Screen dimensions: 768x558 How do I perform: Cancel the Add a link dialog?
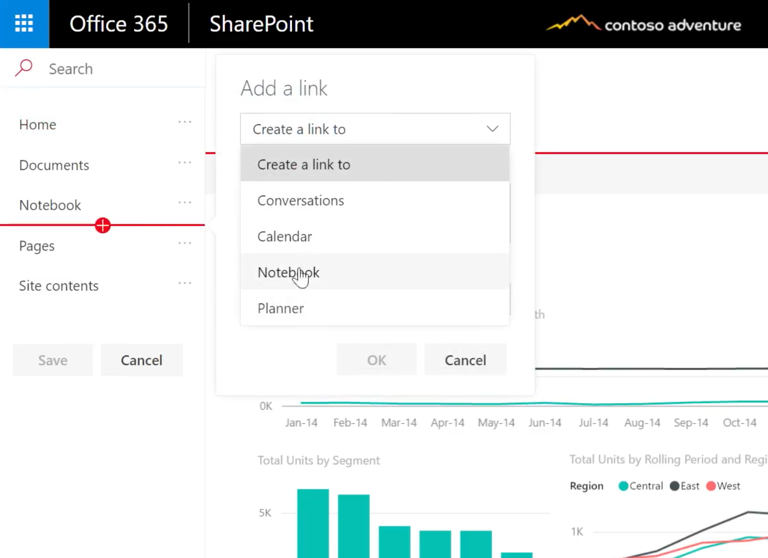click(x=465, y=360)
